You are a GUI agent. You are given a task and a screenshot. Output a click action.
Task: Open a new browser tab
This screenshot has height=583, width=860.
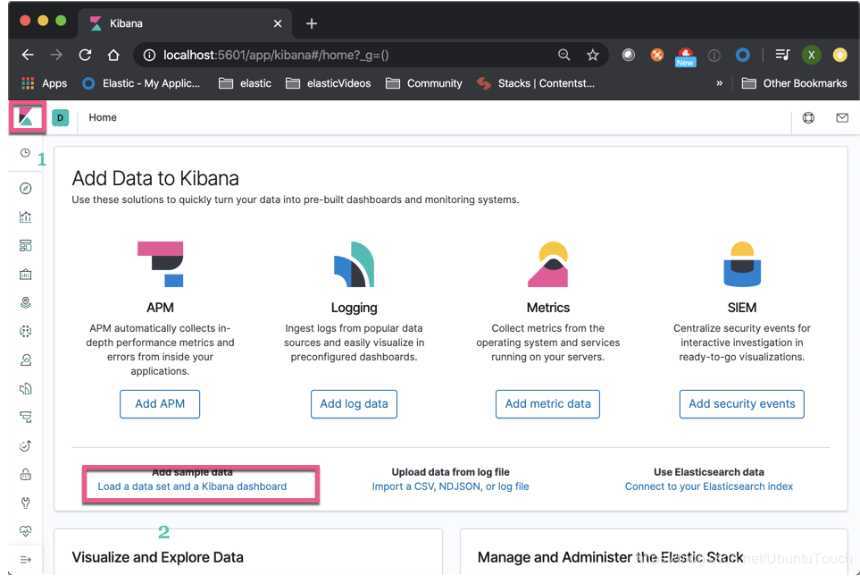click(x=312, y=24)
